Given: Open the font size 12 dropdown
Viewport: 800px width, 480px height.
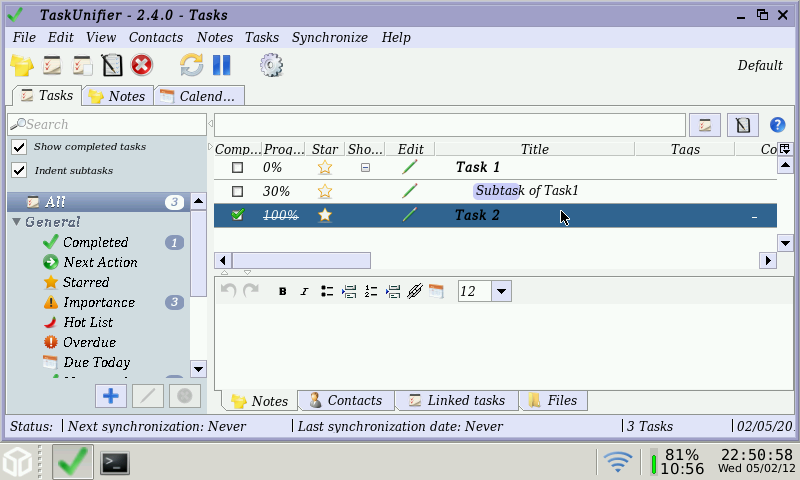Looking at the screenshot, I should (x=502, y=291).
